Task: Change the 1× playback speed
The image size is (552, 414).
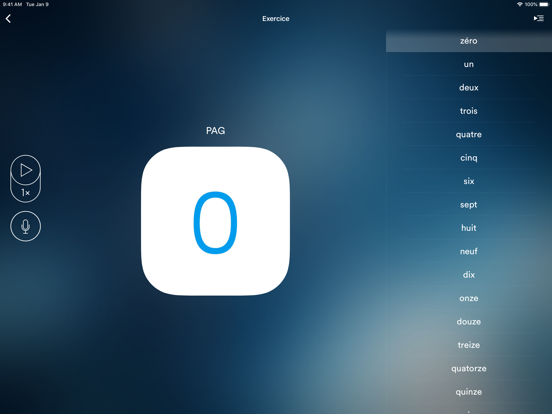Action: pos(26,193)
